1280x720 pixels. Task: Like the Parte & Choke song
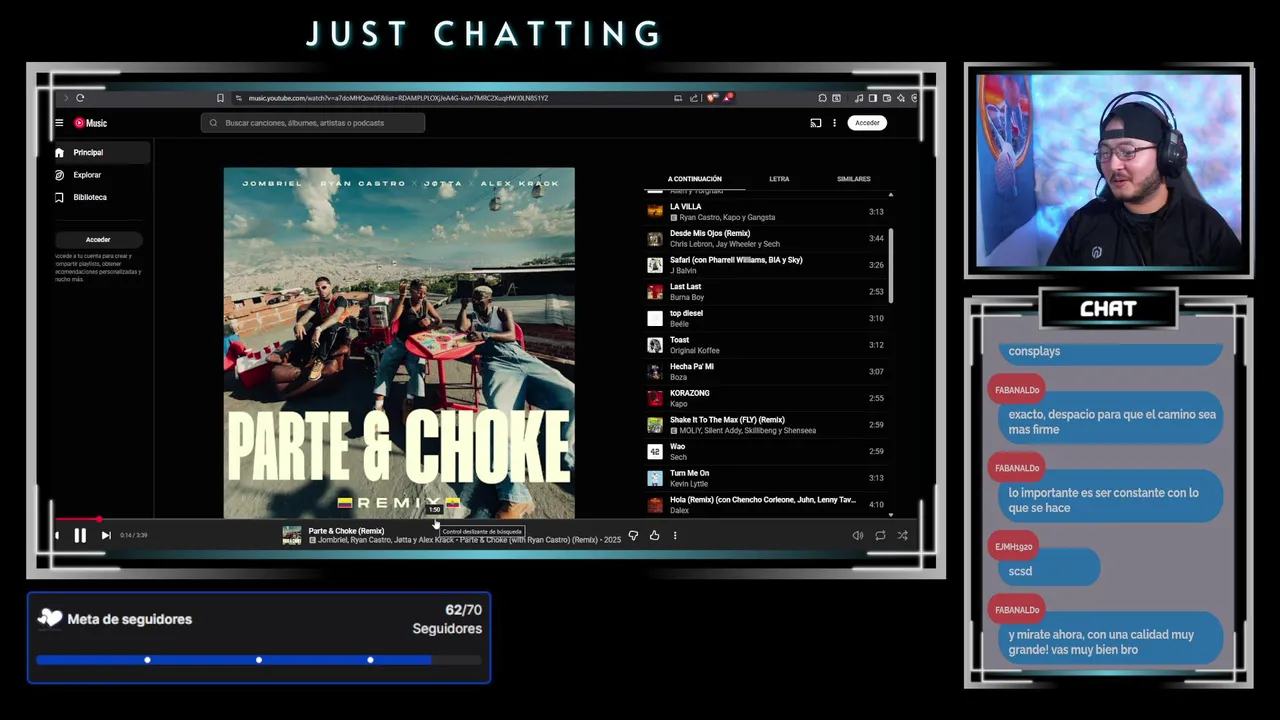click(654, 535)
